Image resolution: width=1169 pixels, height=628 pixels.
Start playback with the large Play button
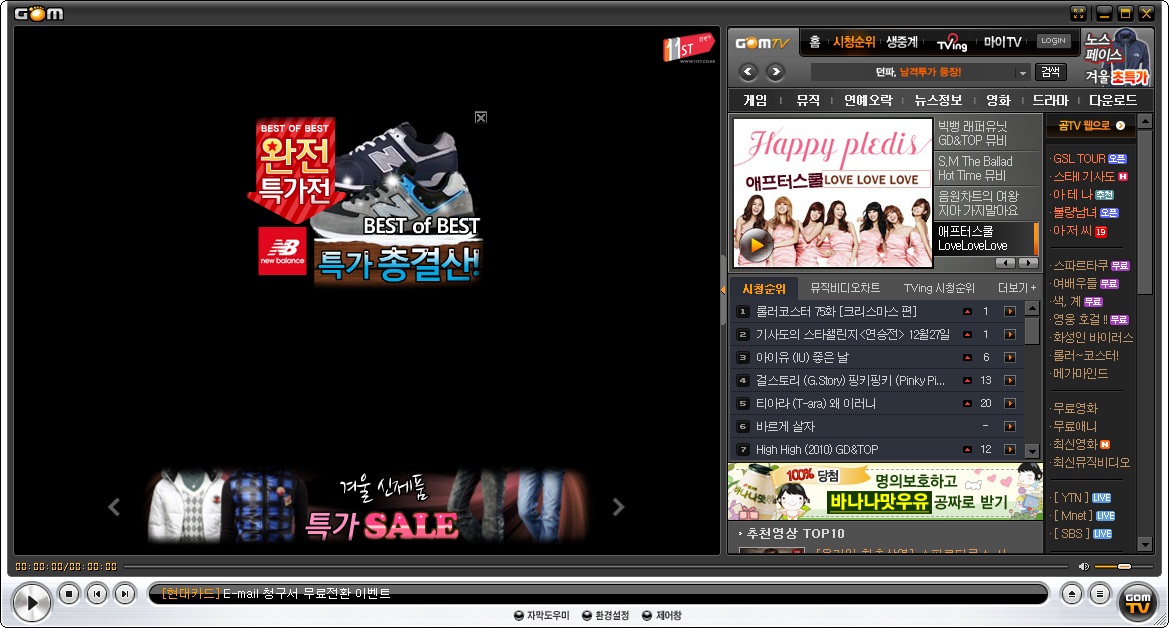32,602
